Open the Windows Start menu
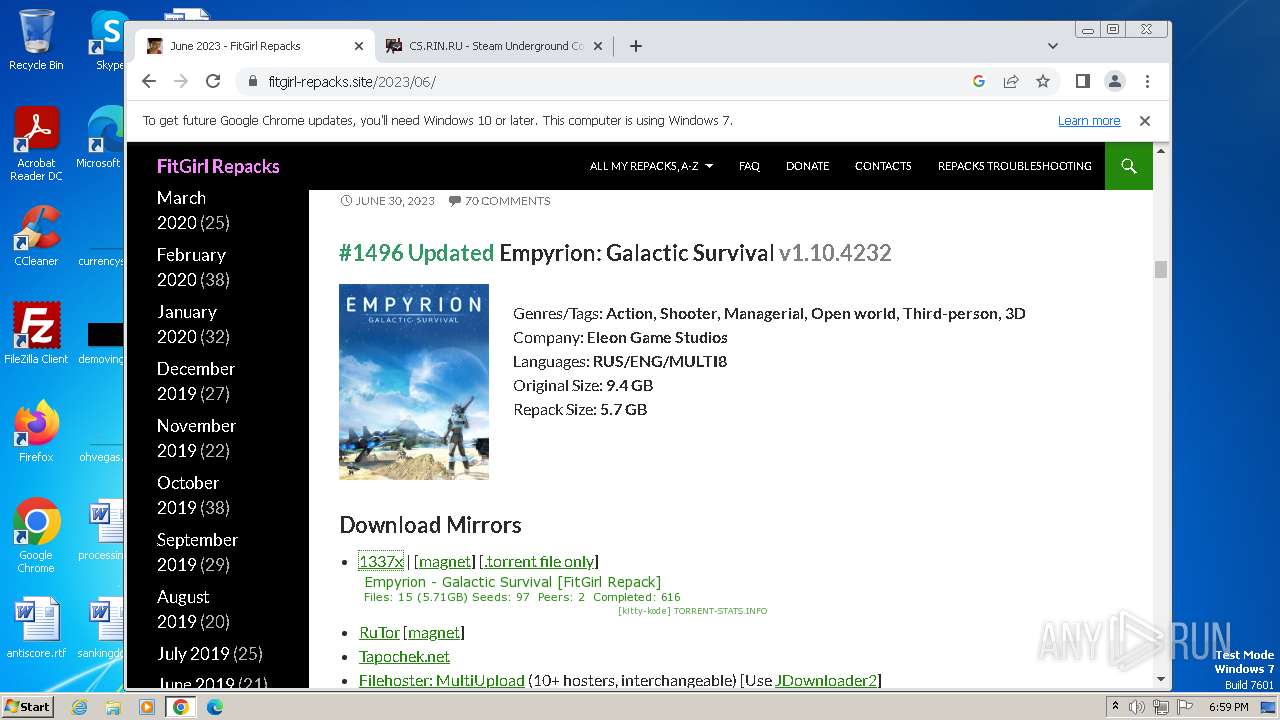The image size is (1280, 720). [x=27, y=706]
